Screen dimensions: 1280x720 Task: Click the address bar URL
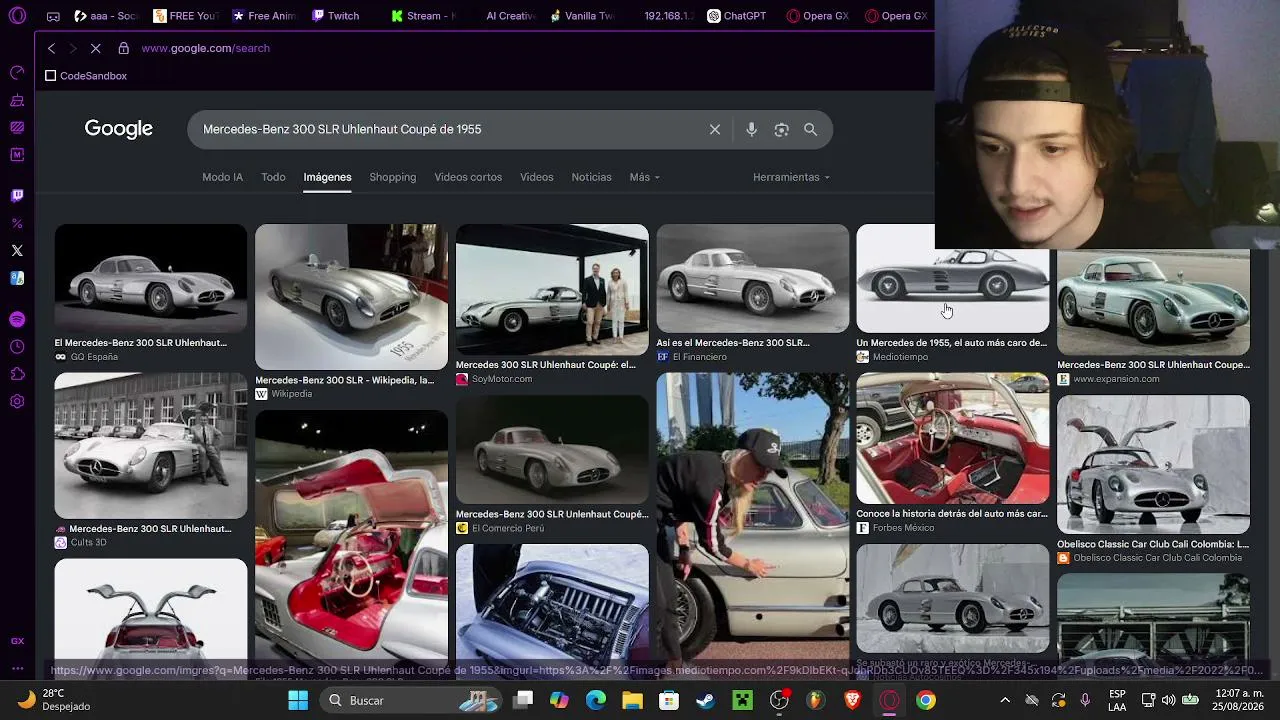tap(206, 48)
